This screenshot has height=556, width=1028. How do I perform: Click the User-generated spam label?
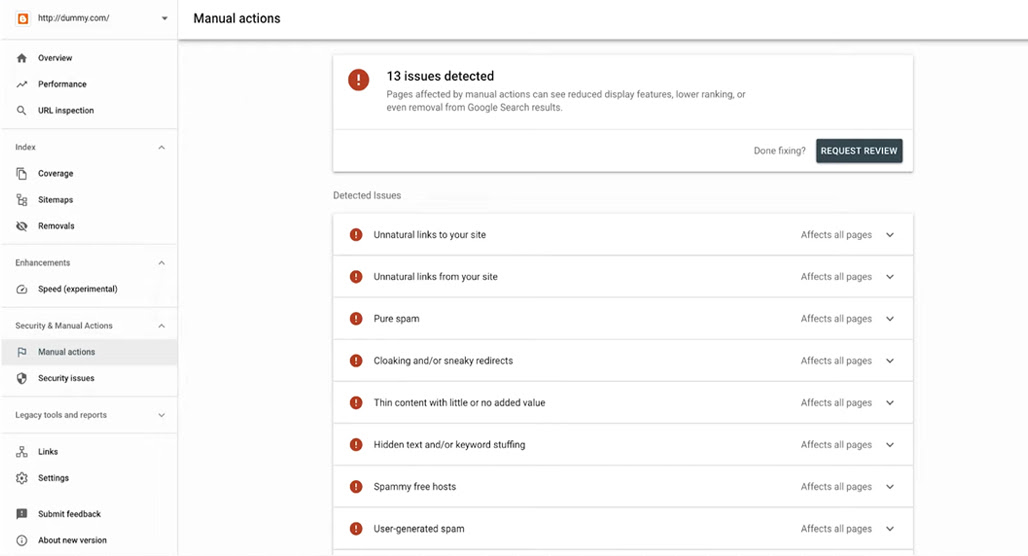point(419,528)
